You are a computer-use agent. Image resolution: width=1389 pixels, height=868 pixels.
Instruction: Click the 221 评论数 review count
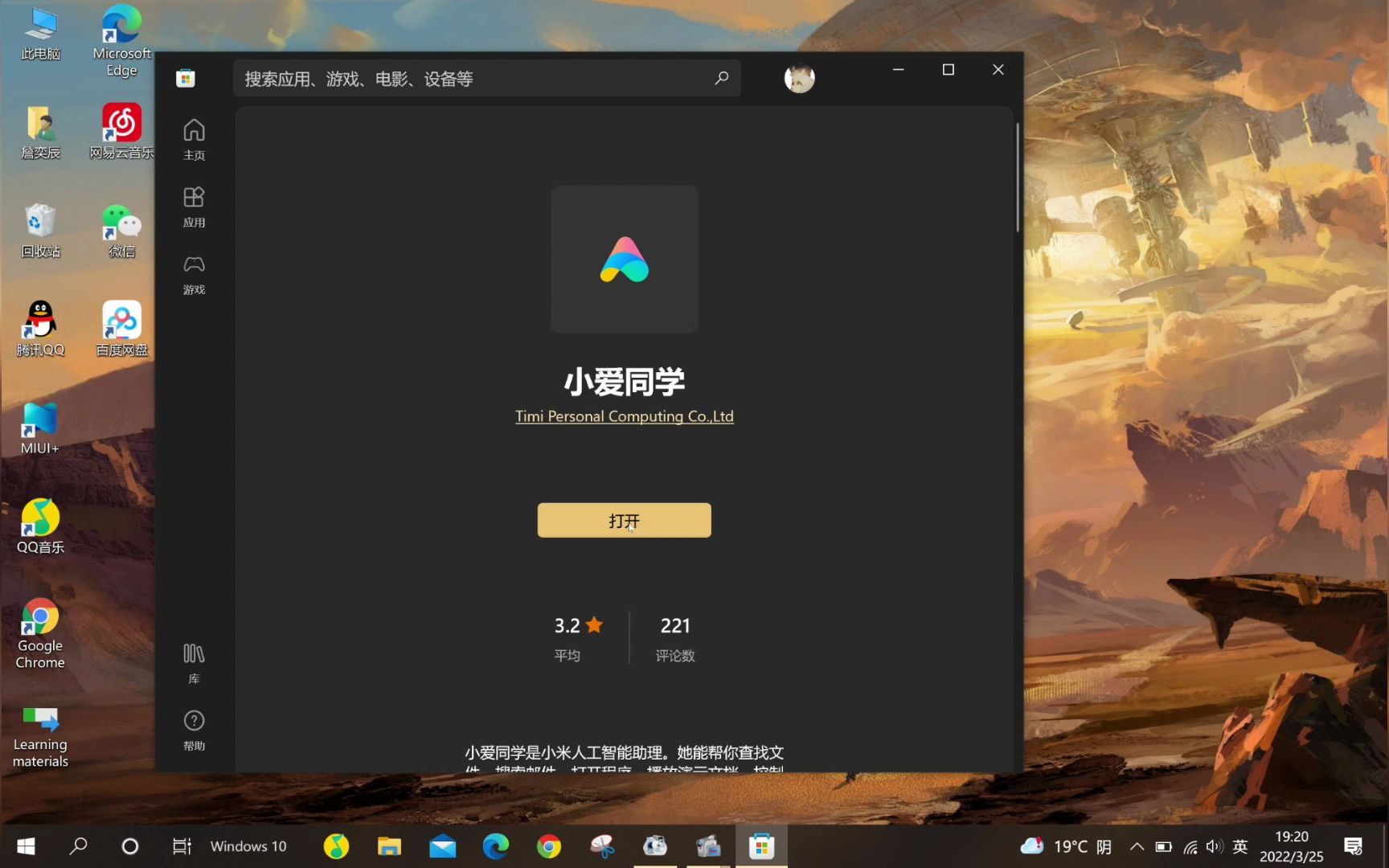coord(675,639)
